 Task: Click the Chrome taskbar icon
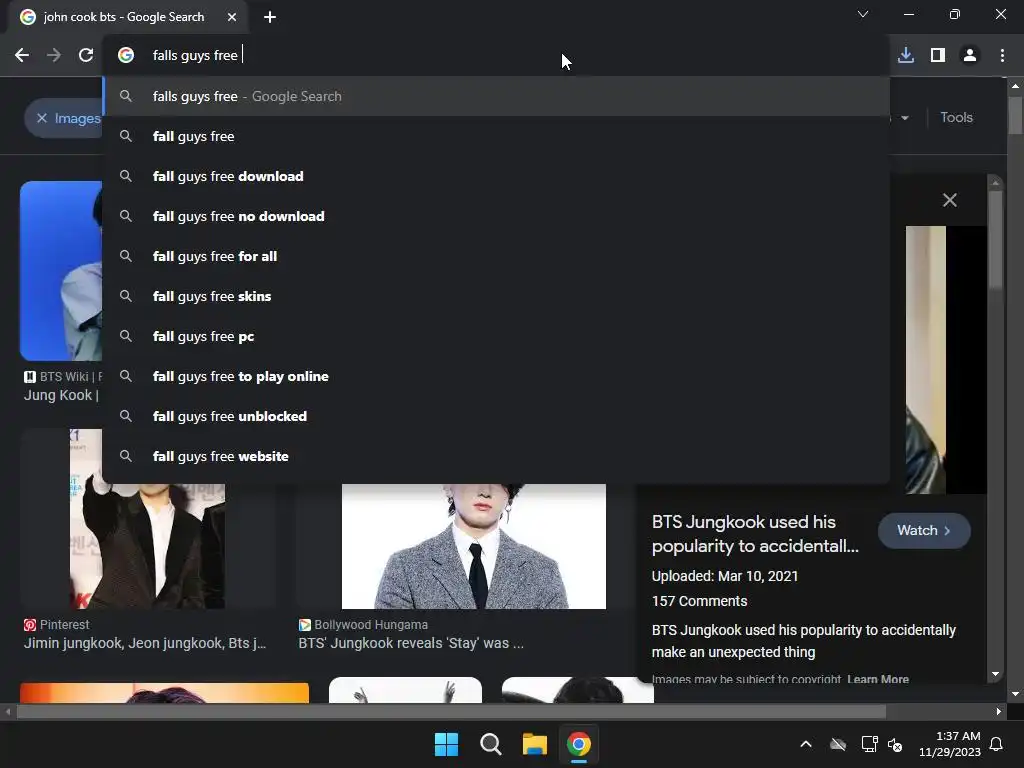point(579,744)
